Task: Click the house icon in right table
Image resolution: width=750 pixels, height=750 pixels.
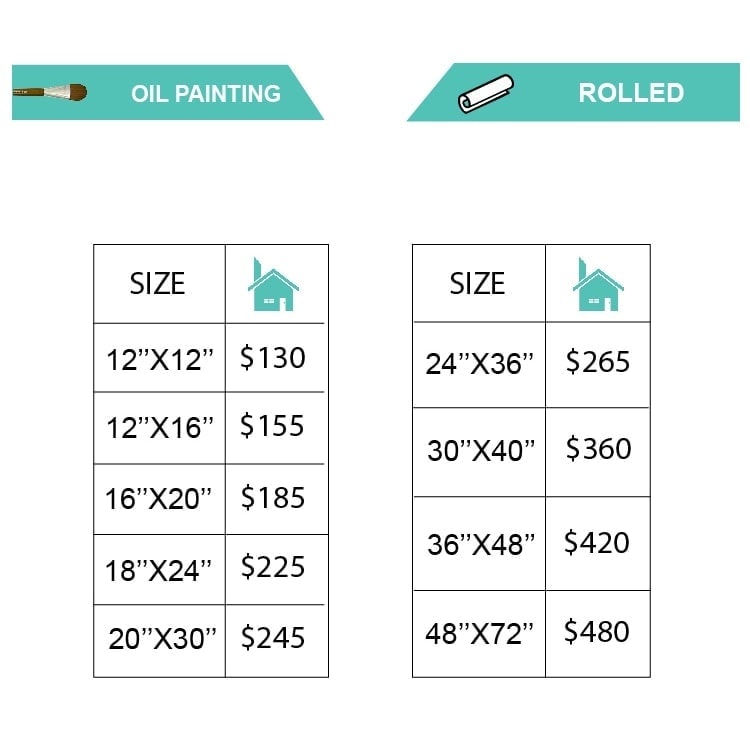Action: 598,285
